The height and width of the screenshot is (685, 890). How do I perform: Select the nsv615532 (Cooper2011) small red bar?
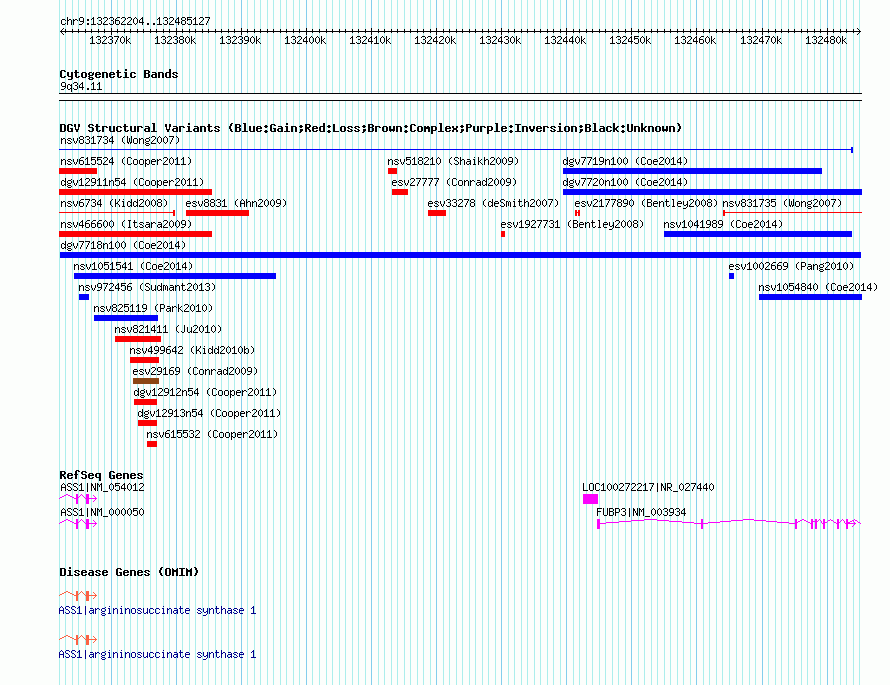coord(152,444)
